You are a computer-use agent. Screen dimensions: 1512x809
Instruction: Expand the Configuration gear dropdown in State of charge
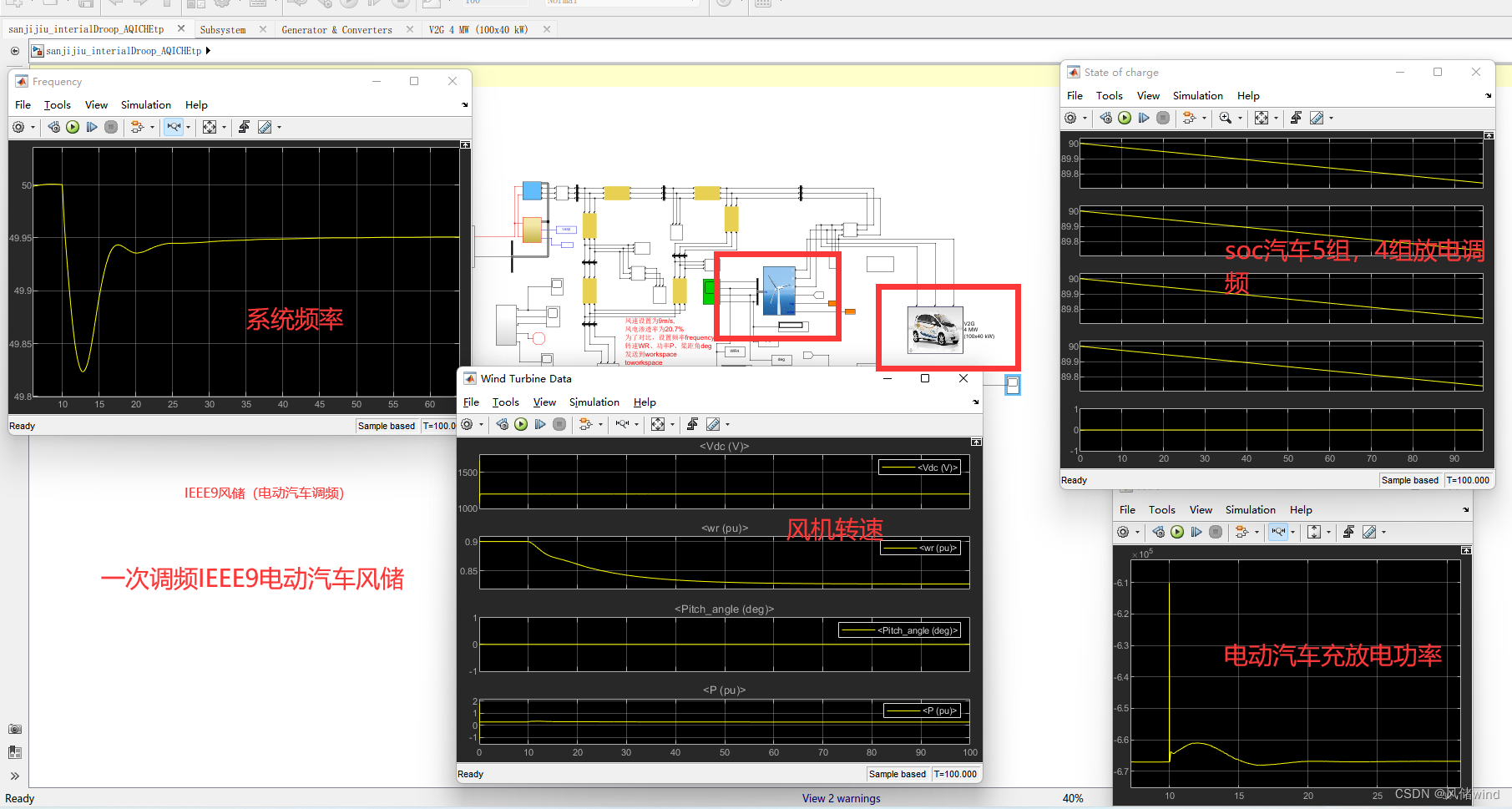click(x=1085, y=118)
